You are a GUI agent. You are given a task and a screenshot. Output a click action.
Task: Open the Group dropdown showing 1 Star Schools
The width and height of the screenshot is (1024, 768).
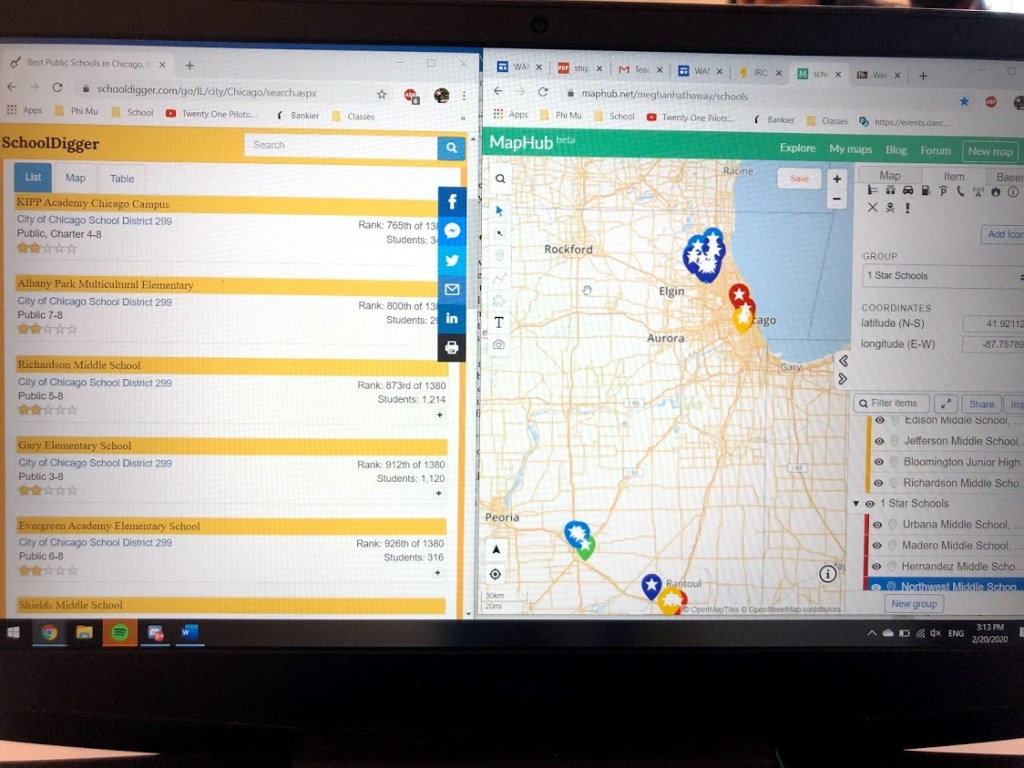(x=942, y=276)
